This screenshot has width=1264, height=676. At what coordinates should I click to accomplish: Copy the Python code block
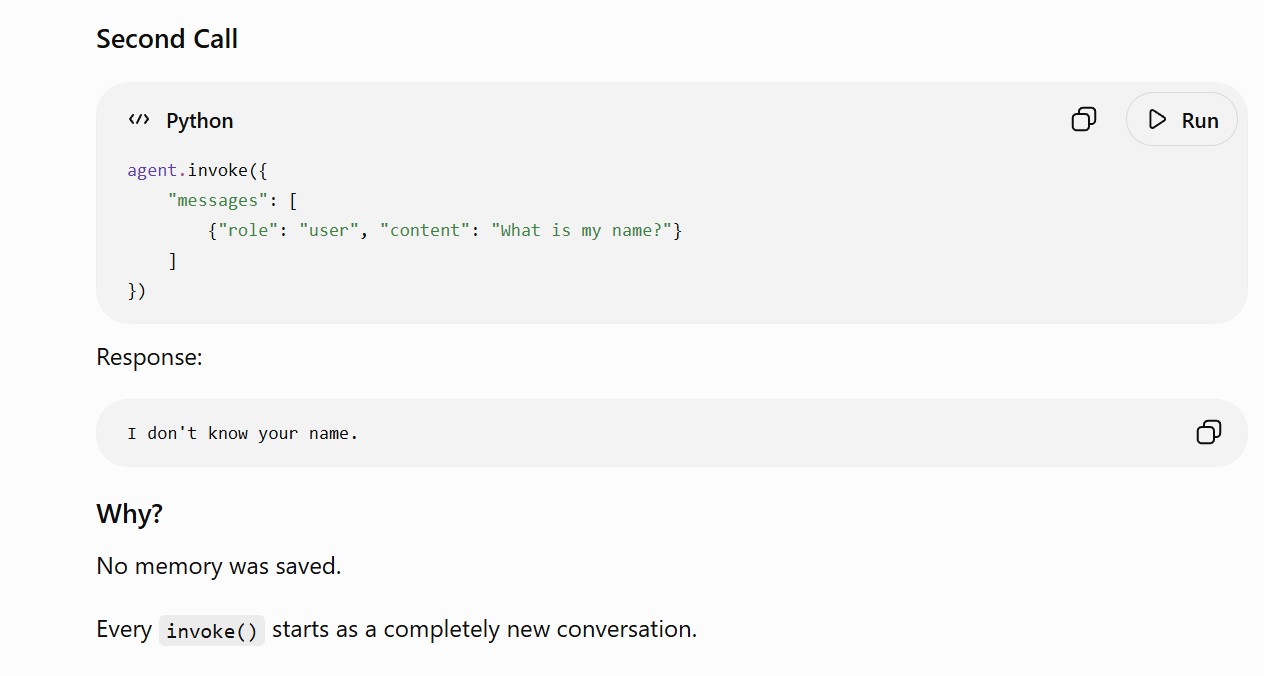click(1084, 120)
